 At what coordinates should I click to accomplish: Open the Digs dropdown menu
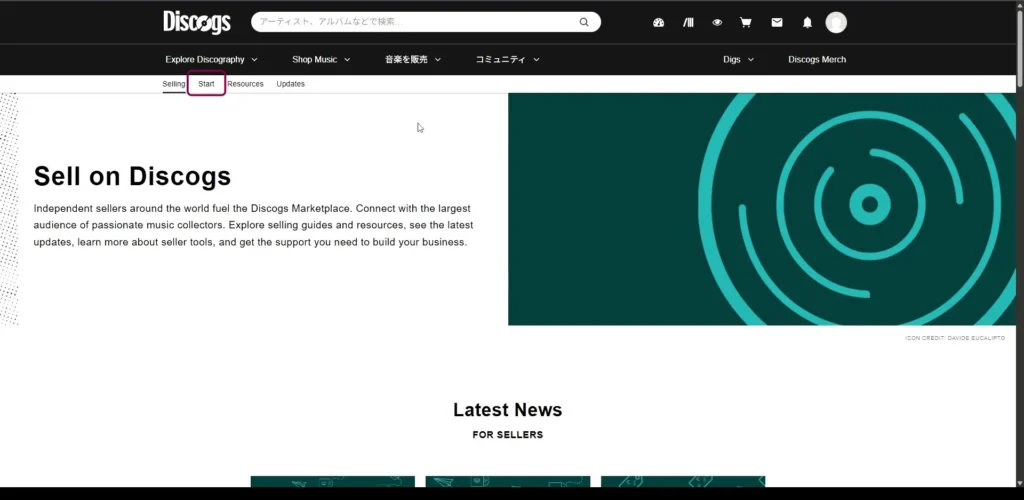[x=738, y=59]
